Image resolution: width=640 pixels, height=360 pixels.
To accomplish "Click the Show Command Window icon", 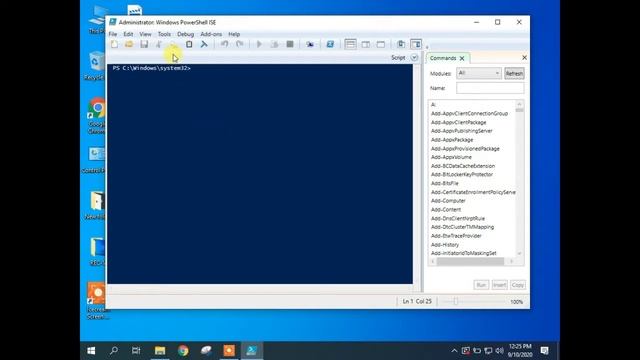I will point(401,44).
